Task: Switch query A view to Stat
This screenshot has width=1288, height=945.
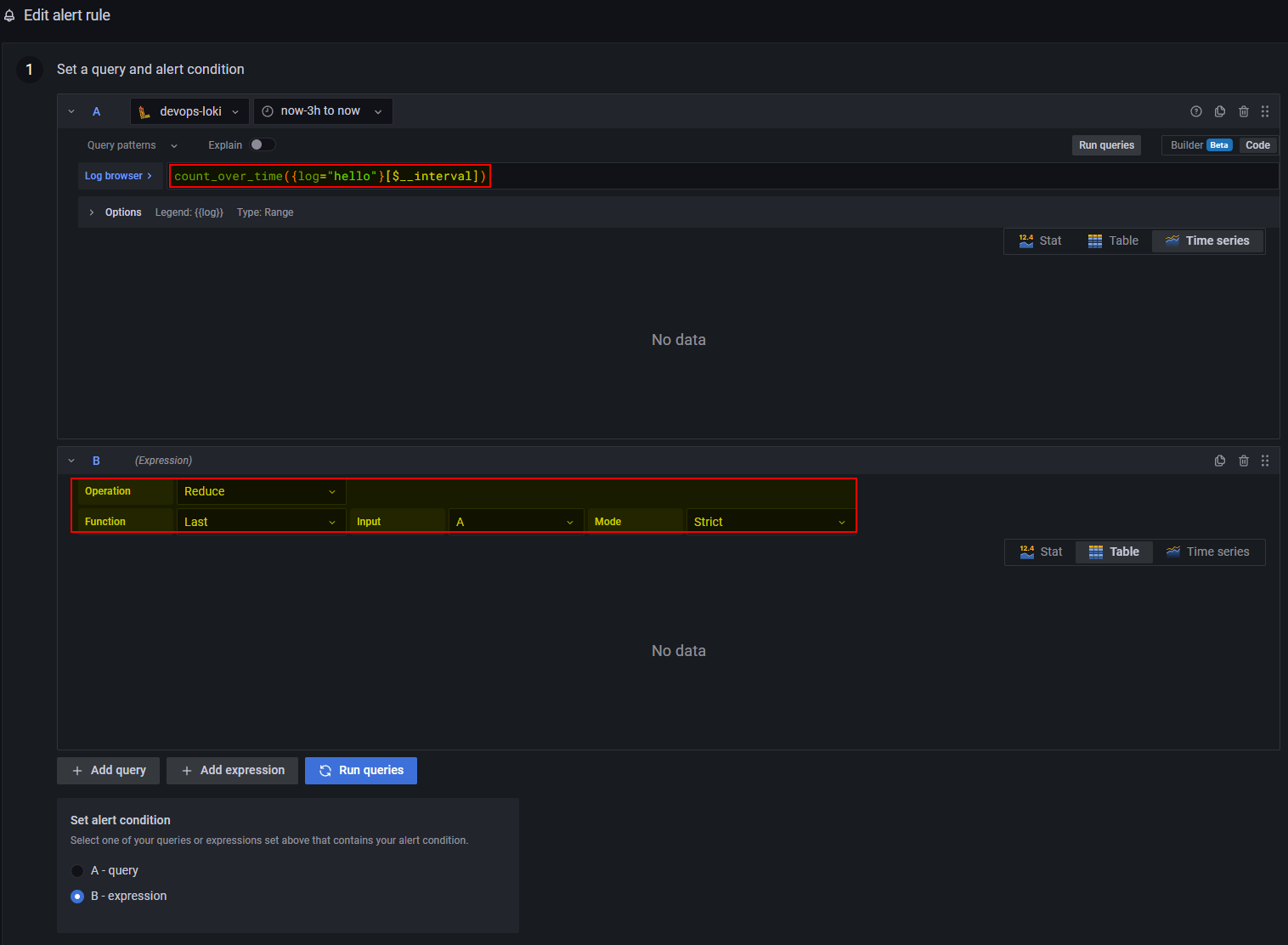Action: click(1040, 240)
